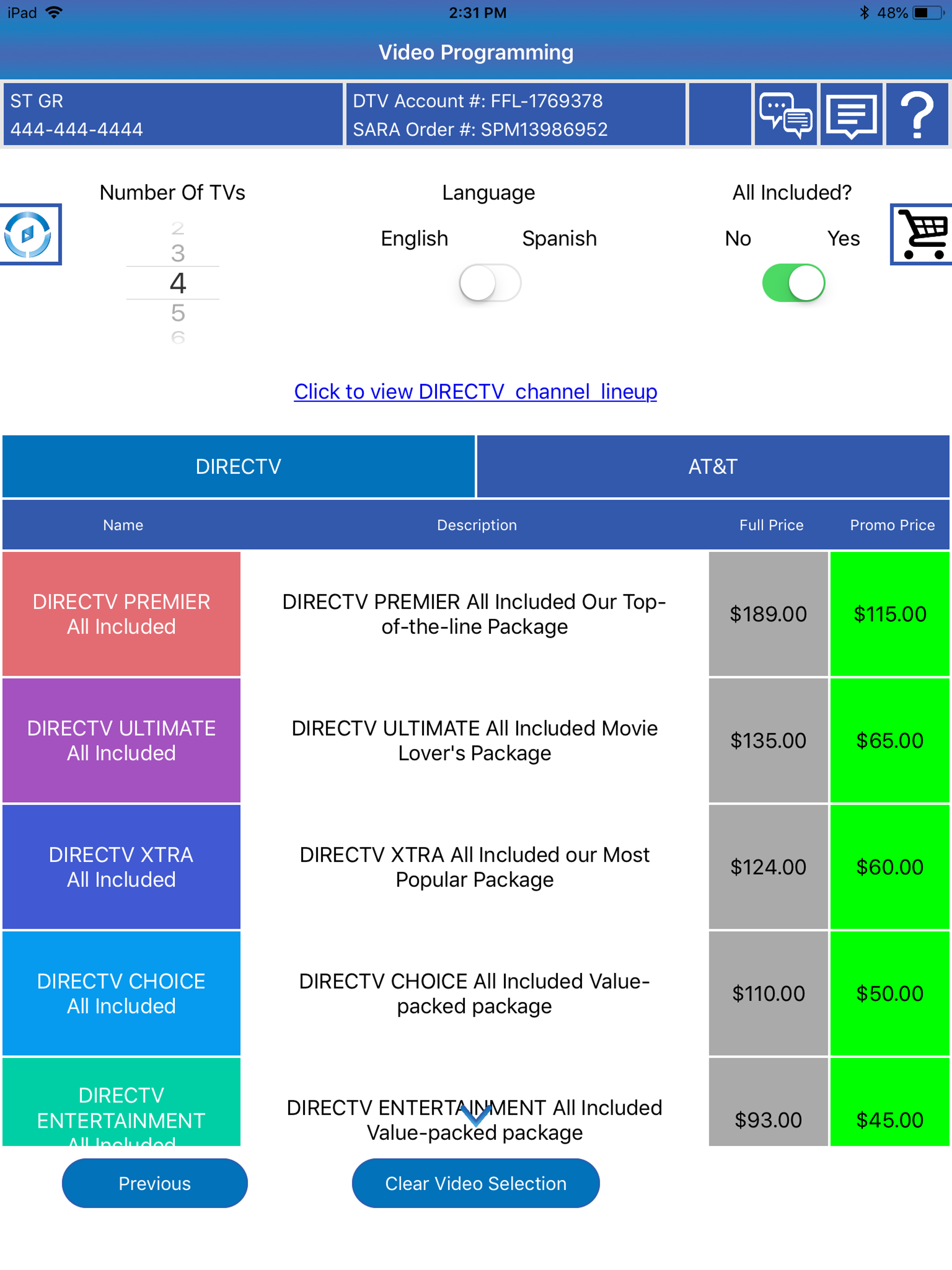
Task: Tap the English language label
Action: coord(415,238)
